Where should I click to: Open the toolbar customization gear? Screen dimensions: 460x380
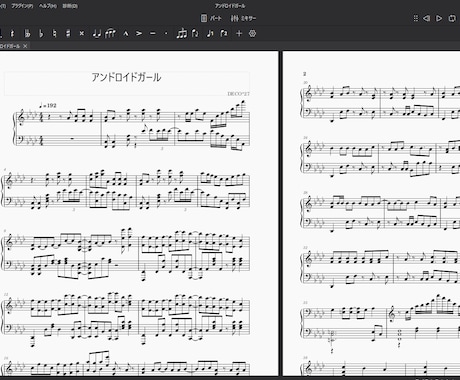point(253,33)
